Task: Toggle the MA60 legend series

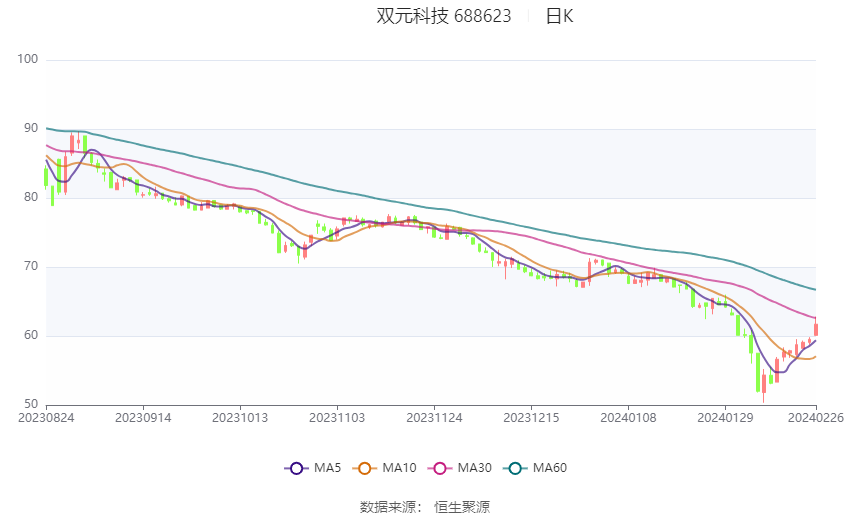Action: [535, 468]
